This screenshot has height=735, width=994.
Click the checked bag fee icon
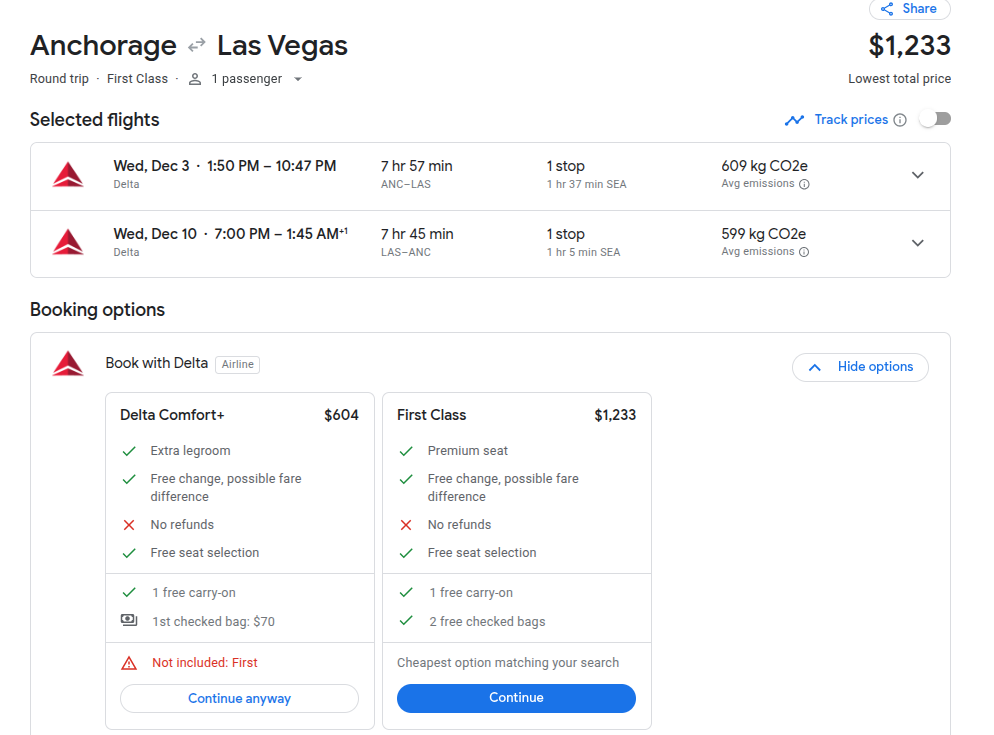(129, 621)
